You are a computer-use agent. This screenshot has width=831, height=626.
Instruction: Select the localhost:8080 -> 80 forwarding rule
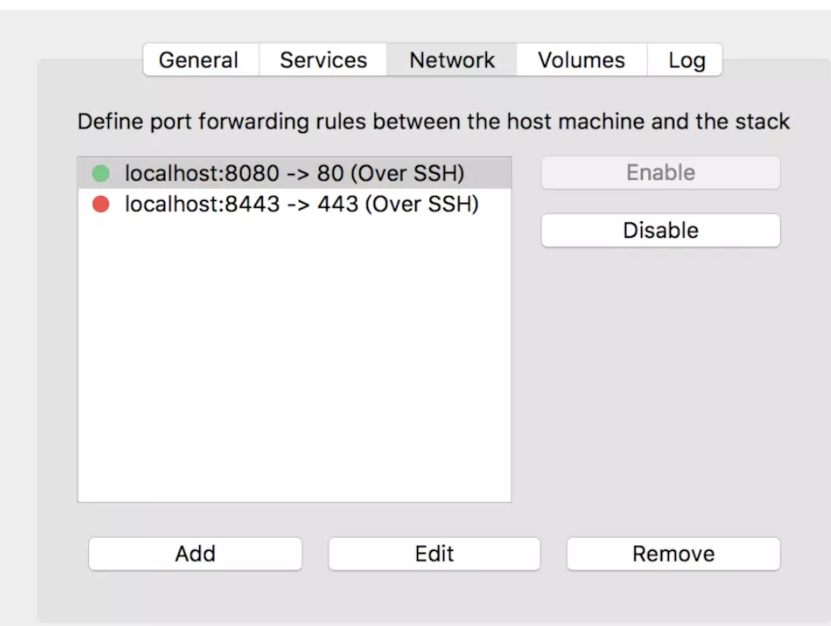click(294, 174)
